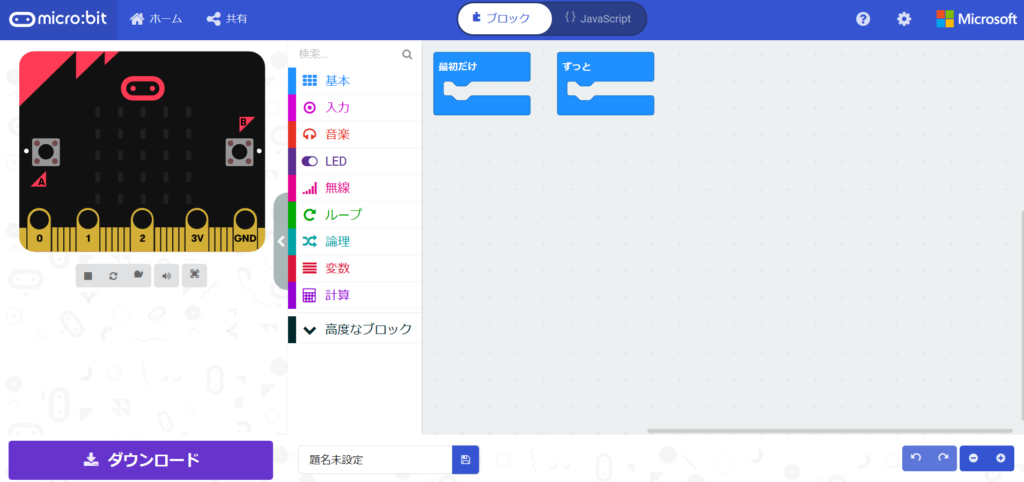Open the 音楽 block category
Image resolution: width=1024 pixels, height=482 pixels.
[x=355, y=135]
